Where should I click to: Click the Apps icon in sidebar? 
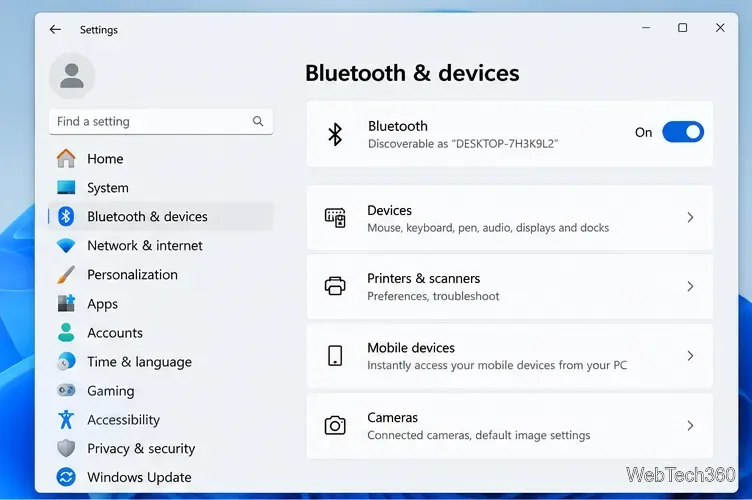66,303
